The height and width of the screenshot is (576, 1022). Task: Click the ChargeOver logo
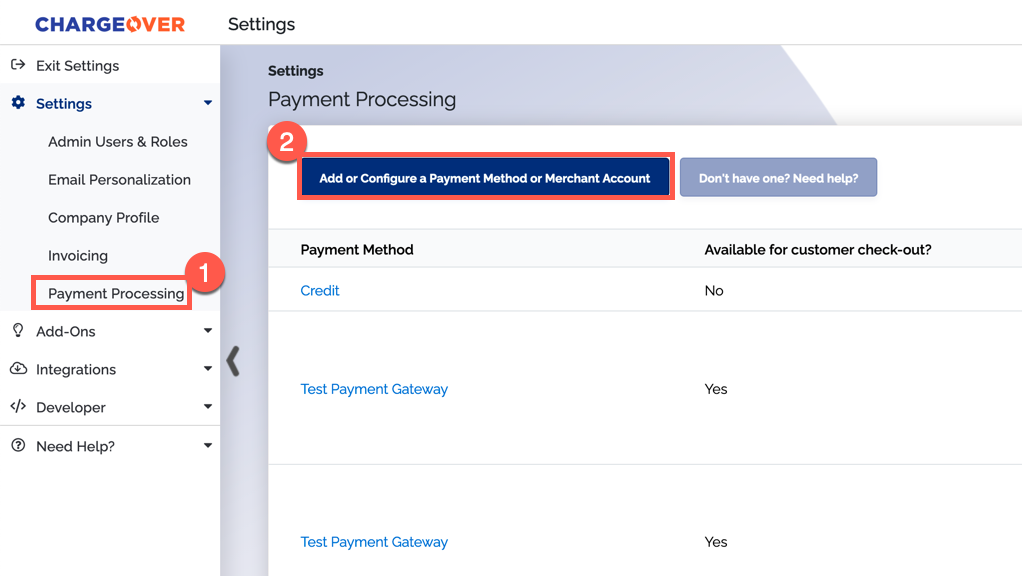pos(110,24)
